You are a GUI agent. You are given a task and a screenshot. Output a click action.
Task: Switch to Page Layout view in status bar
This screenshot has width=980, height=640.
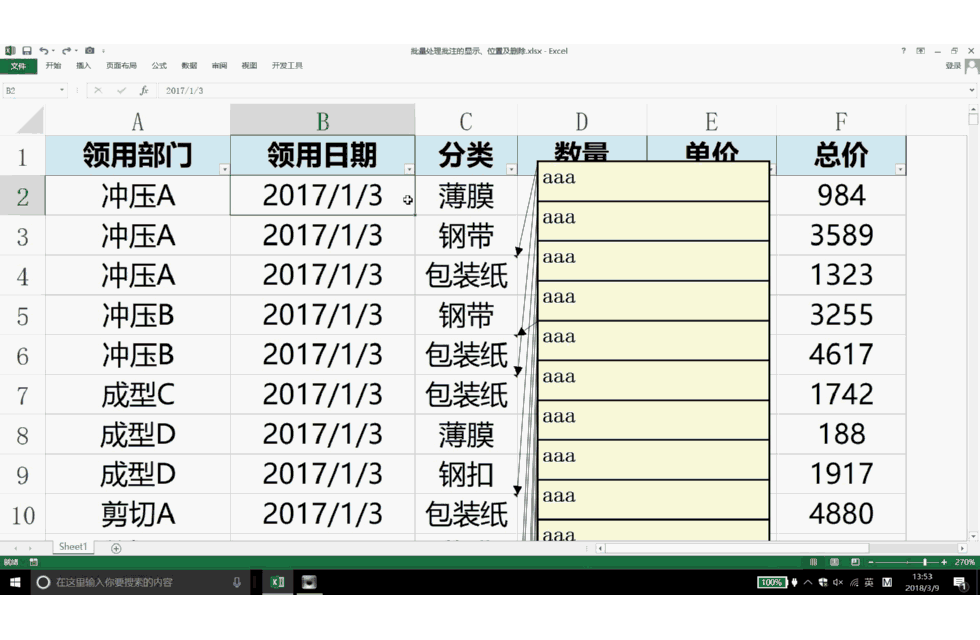tap(835, 562)
